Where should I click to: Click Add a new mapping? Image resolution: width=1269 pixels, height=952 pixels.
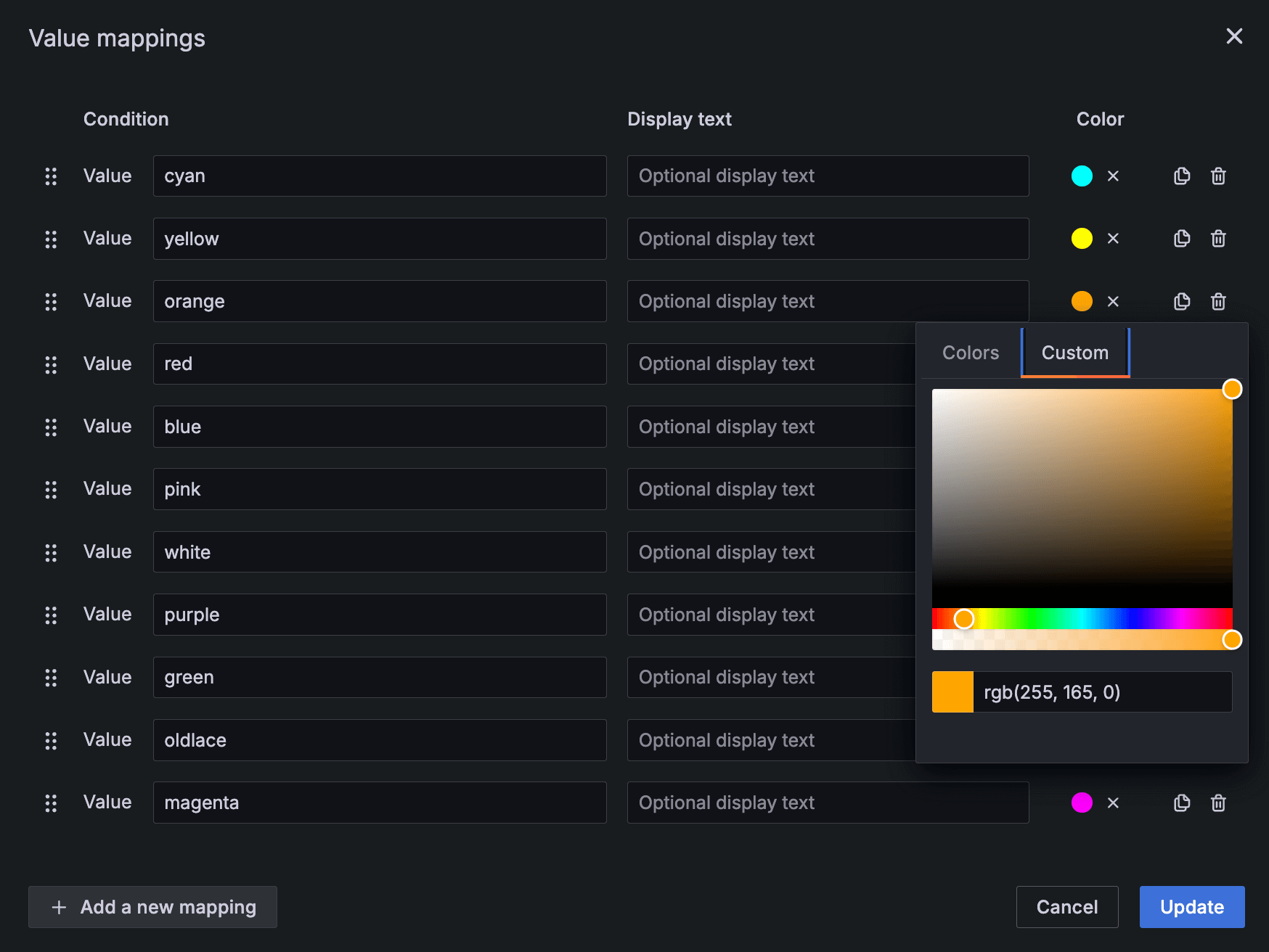pos(152,907)
